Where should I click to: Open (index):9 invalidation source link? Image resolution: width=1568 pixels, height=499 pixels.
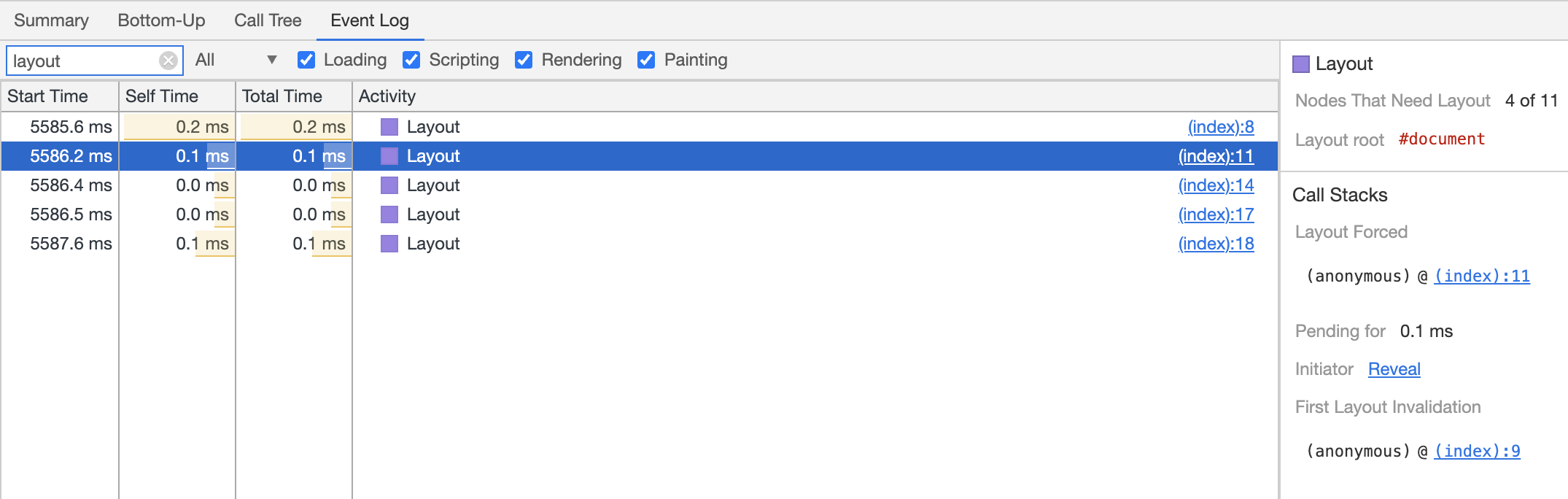(x=1478, y=451)
